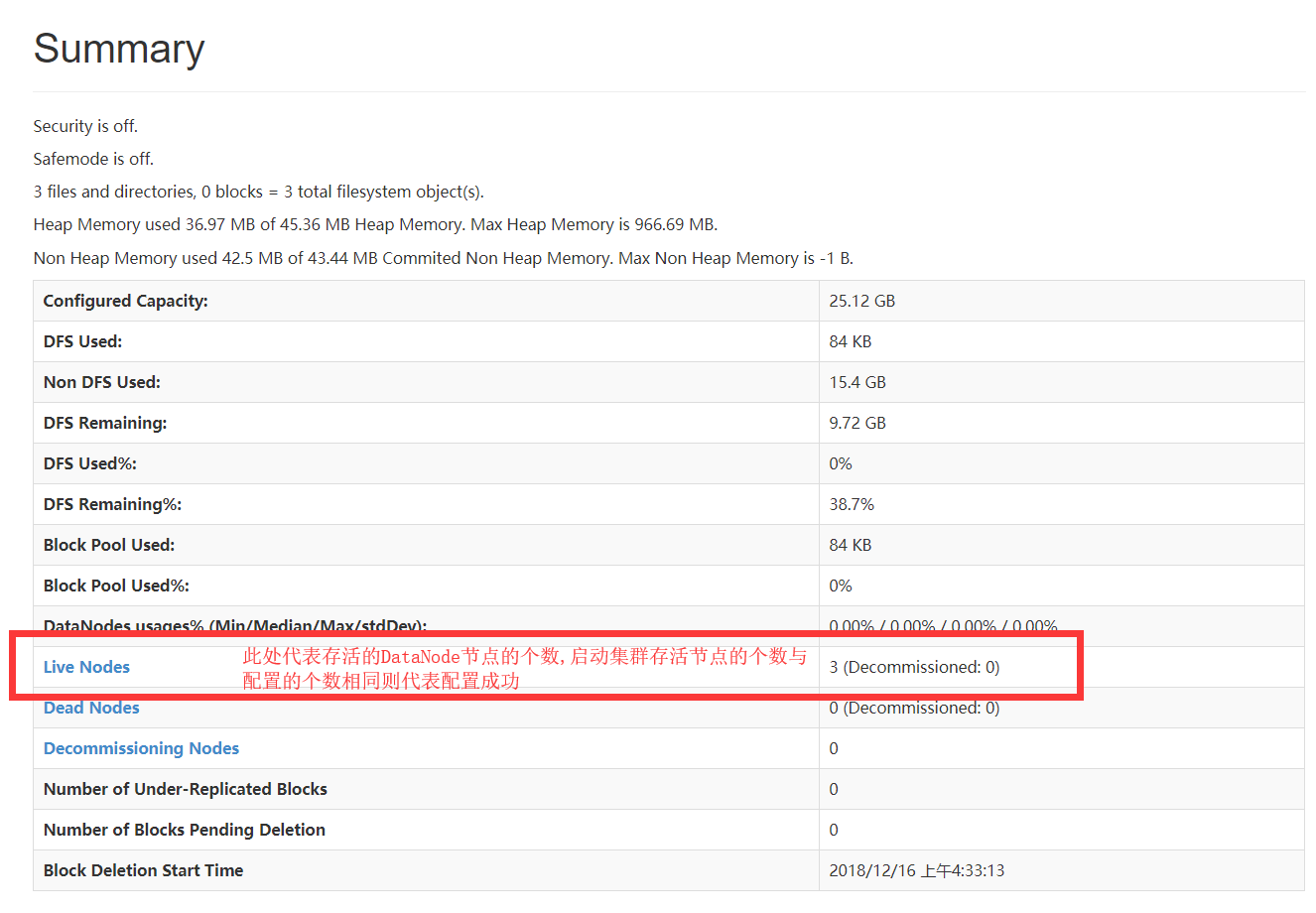
Task: Click the Dead Nodes value 0 (Decommissioned: 0)
Action: click(914, 708)
